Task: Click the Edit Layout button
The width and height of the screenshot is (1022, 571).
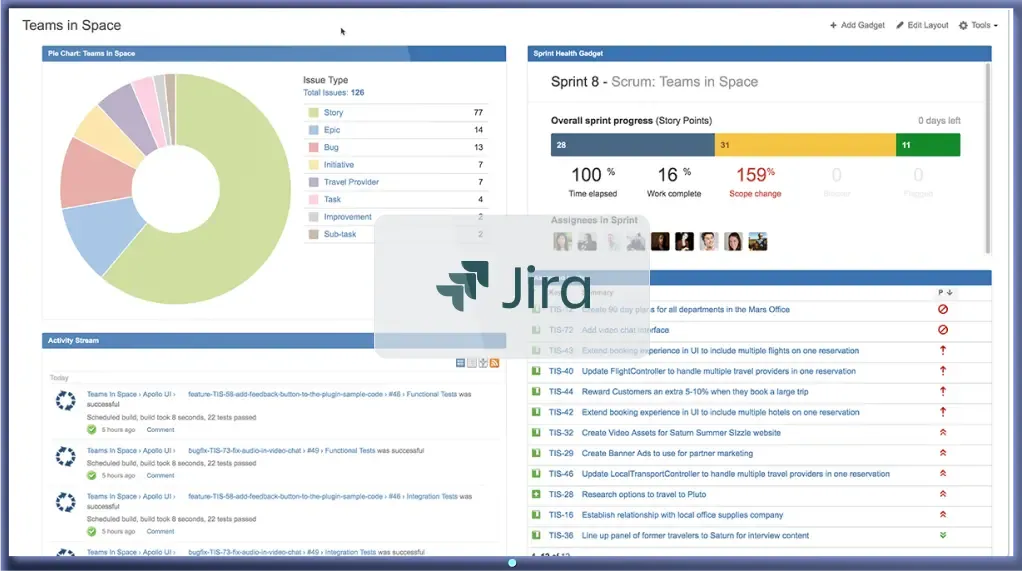Action: pyautogui.click(x=922, y=25)
